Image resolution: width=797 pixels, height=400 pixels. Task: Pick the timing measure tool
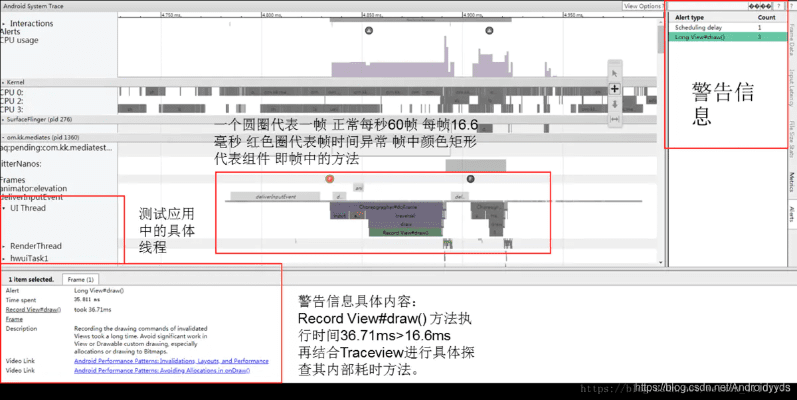615,119
